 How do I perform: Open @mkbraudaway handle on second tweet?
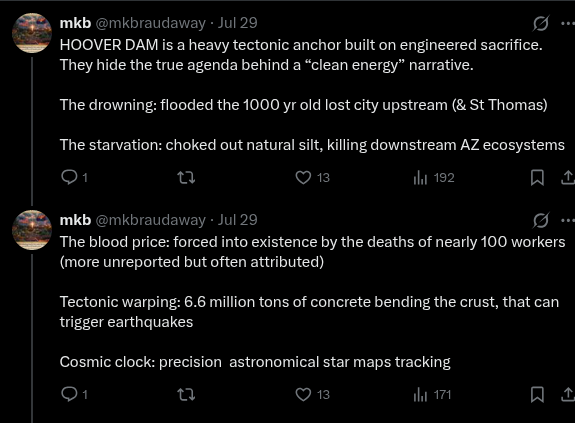[x=151, y=220]
